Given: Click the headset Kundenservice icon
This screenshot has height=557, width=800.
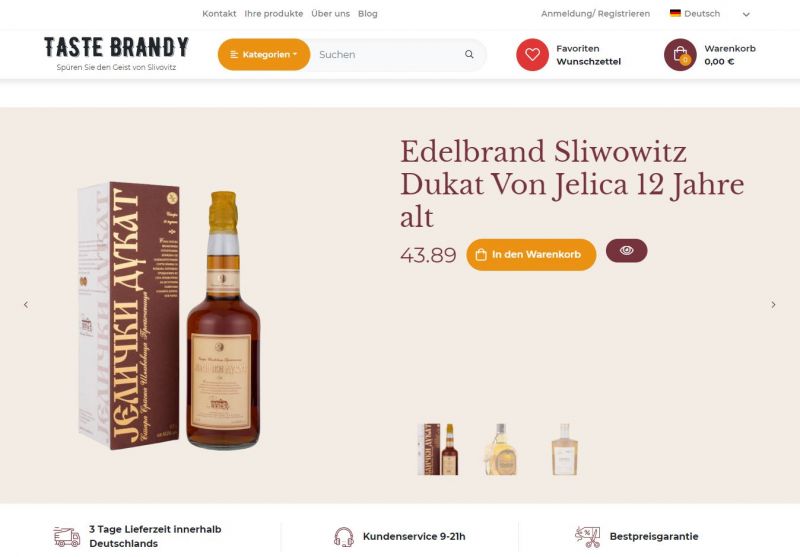Looking at the screenshot, I should point(344,537).
